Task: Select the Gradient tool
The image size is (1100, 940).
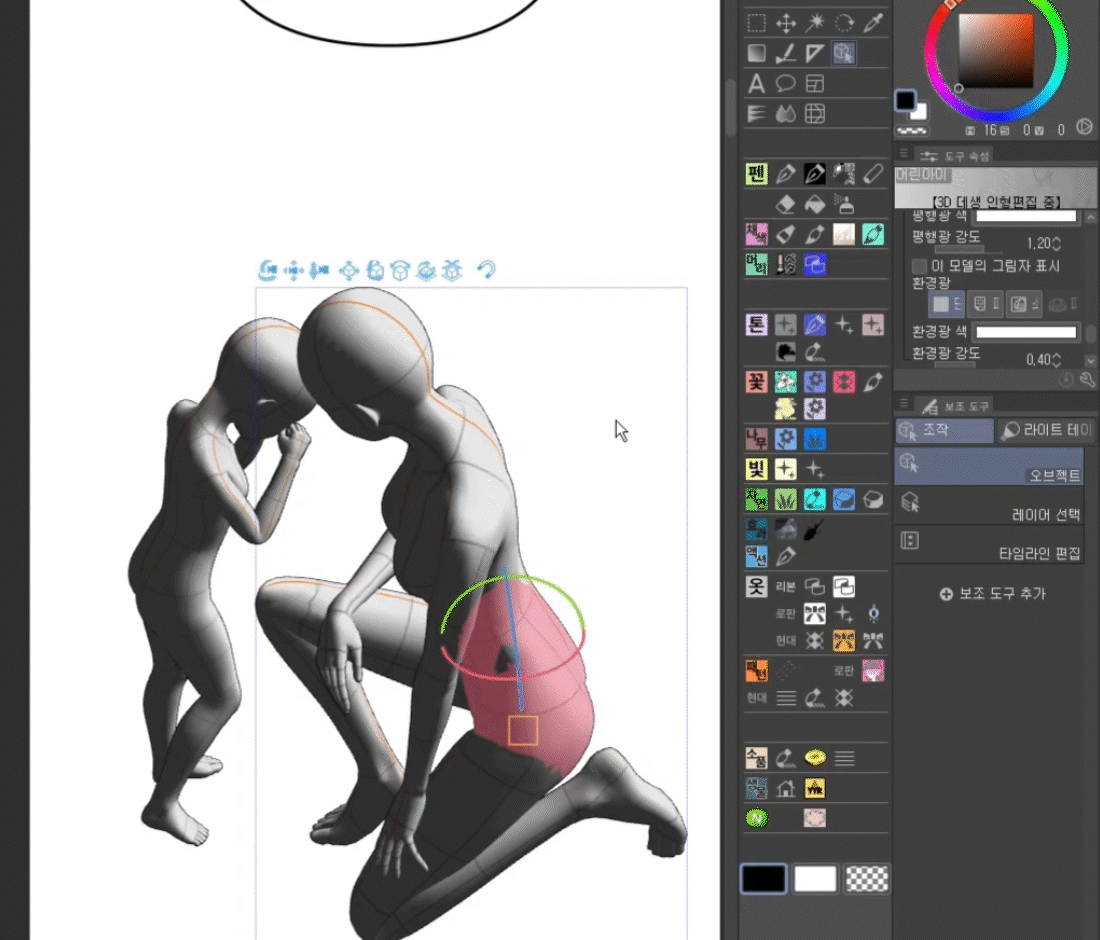Action: coord(756,53)
